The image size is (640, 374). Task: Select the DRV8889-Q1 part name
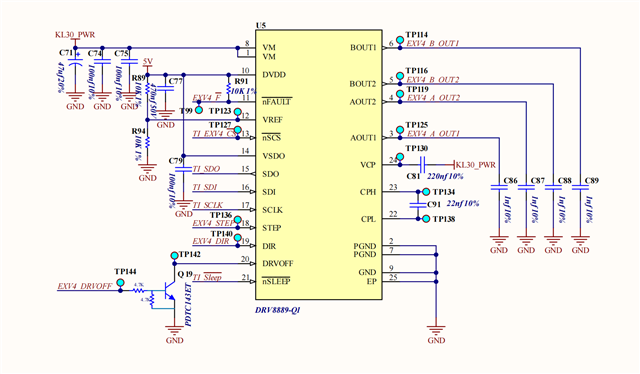click(x=278, y=310)
